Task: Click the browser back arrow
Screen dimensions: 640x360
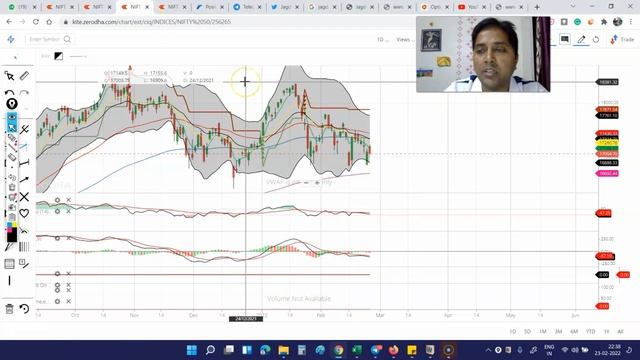Action: pyautogui.click(x=9, y=22)
